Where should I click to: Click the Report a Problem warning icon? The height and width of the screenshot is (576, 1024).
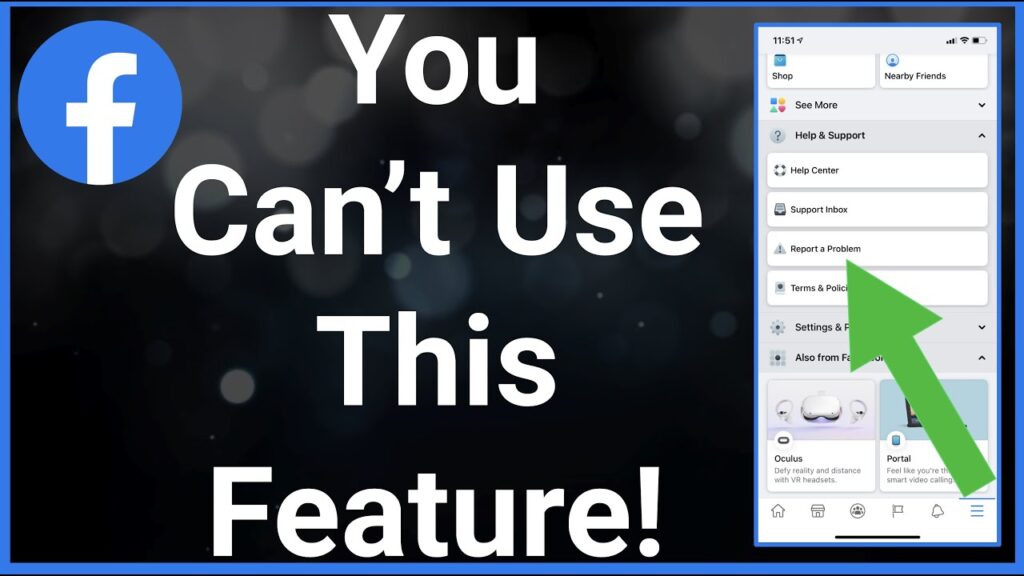pyautogui.click(x=780, y=249)
